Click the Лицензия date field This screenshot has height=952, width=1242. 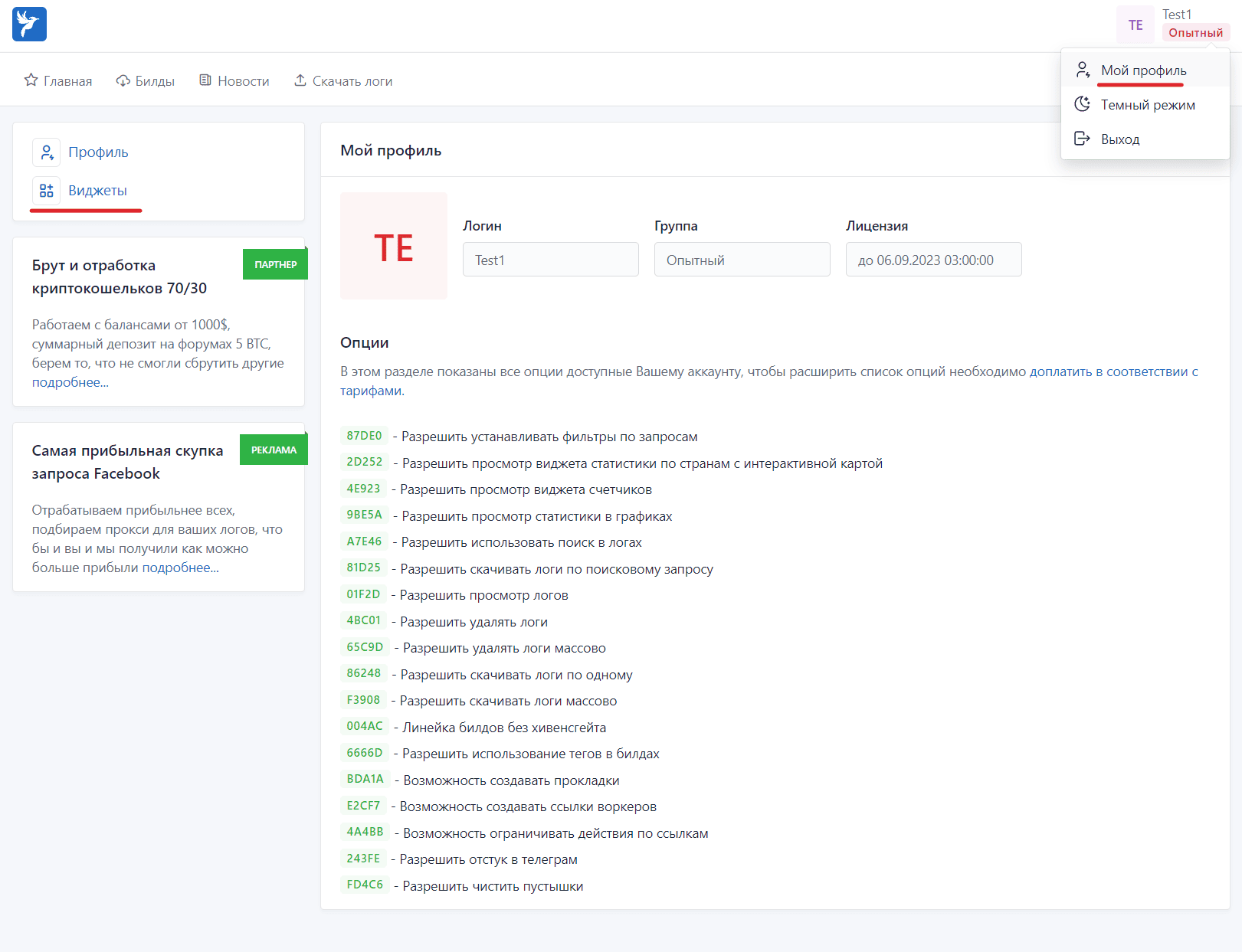pos(934,260)
